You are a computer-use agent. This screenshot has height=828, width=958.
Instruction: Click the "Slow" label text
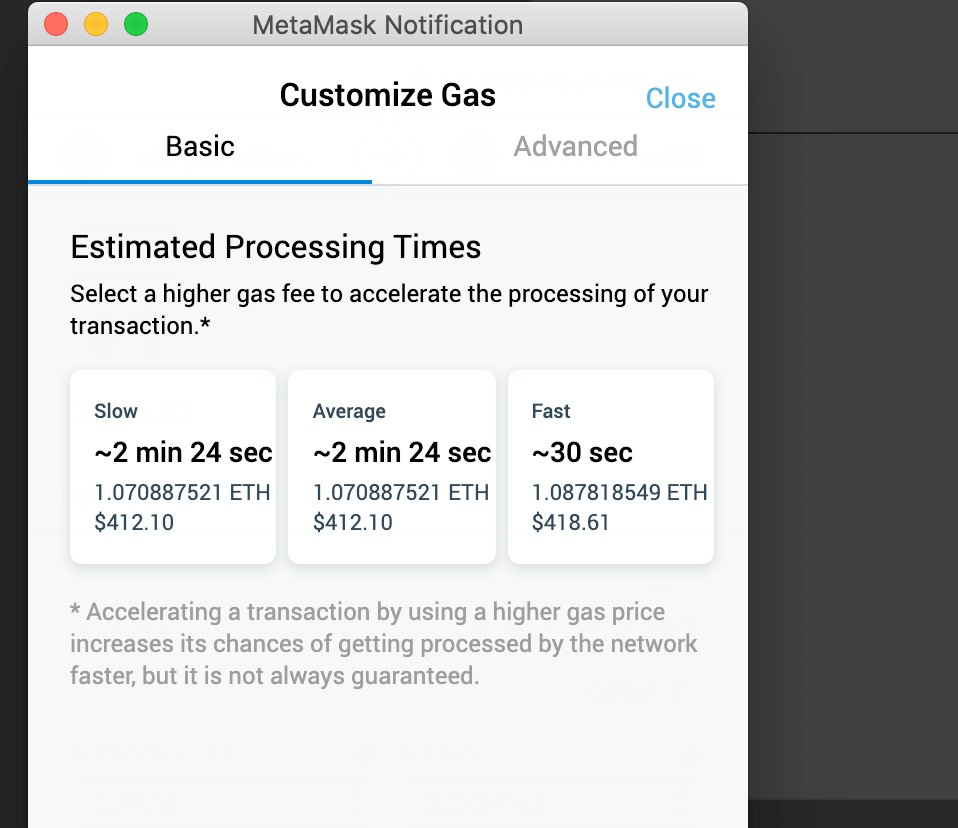(x=116, y=411)
